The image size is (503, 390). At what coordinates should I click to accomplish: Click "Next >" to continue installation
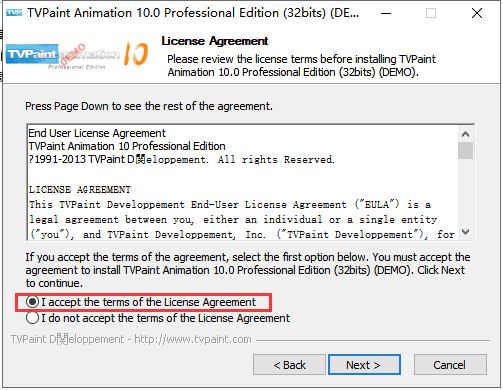(364, 365)
